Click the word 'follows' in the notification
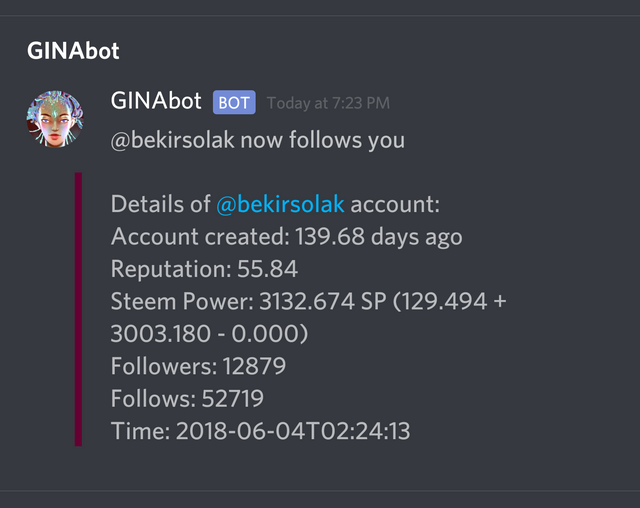The width and height of the screenshot is (640, 508). pos(326,140)
